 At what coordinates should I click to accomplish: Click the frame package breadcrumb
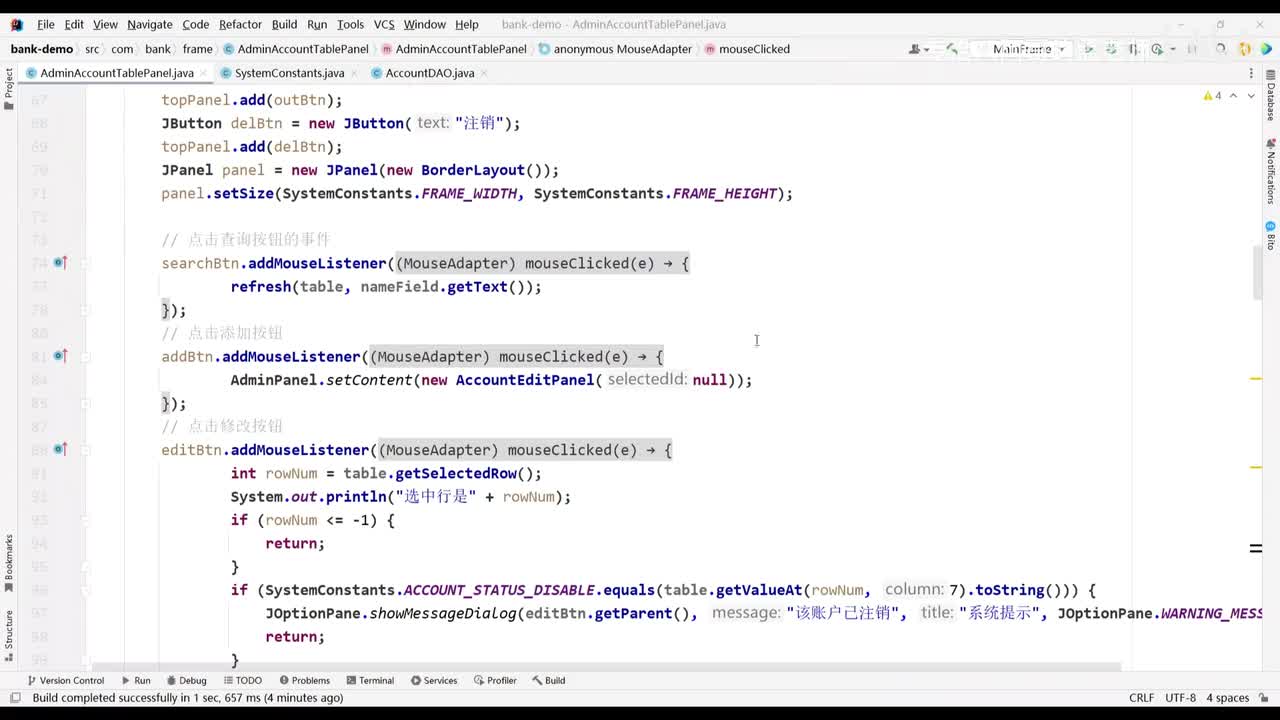point(198,49)
